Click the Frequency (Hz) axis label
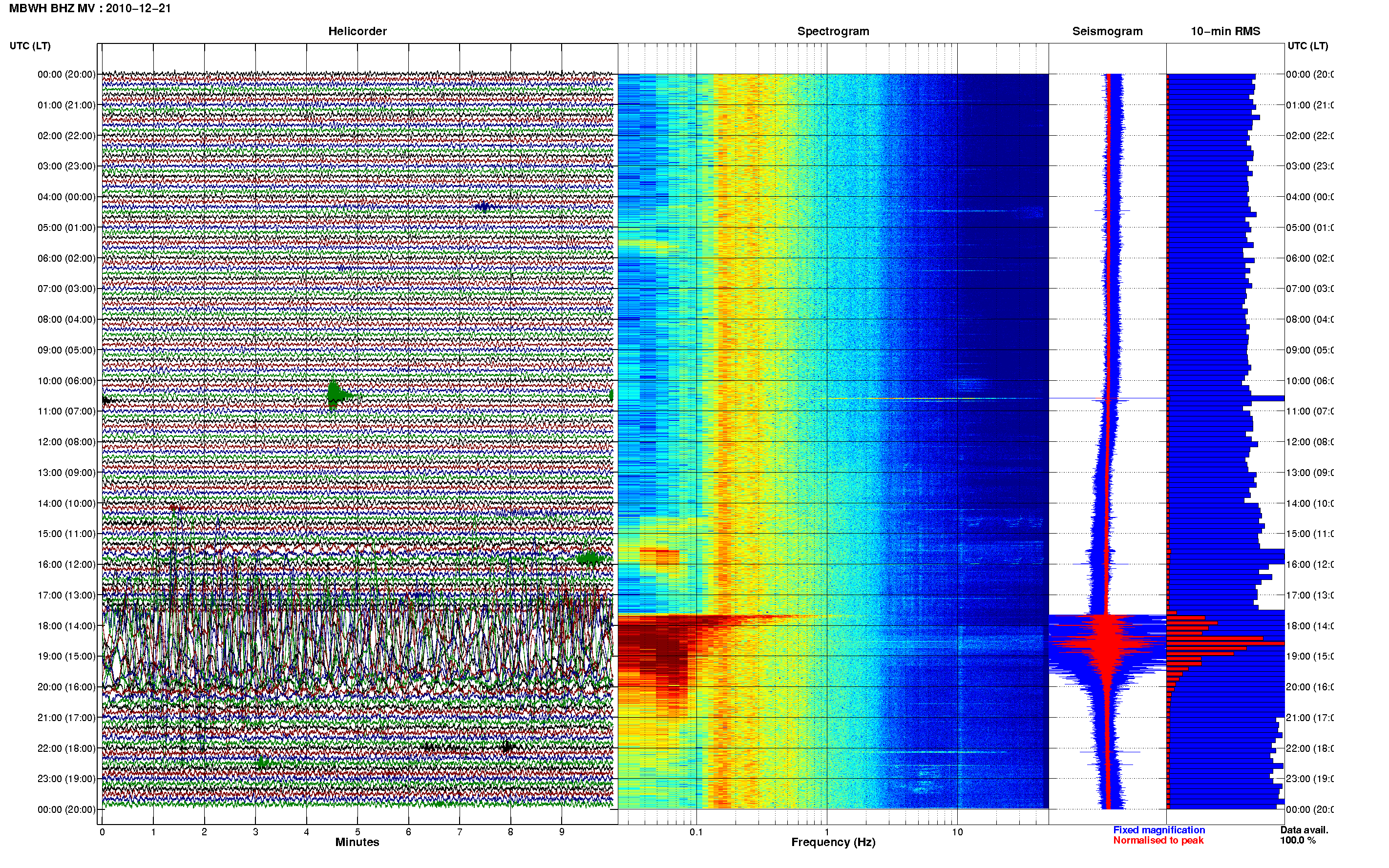This screenshot has width=1389, height=868. pos(833,842)
